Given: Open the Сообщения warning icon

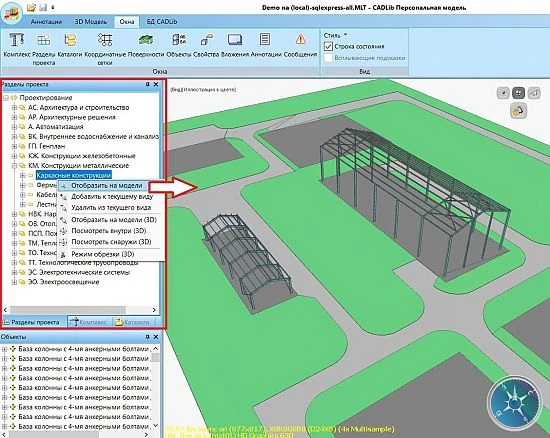Looking at the screenshot, I should 301,39.
